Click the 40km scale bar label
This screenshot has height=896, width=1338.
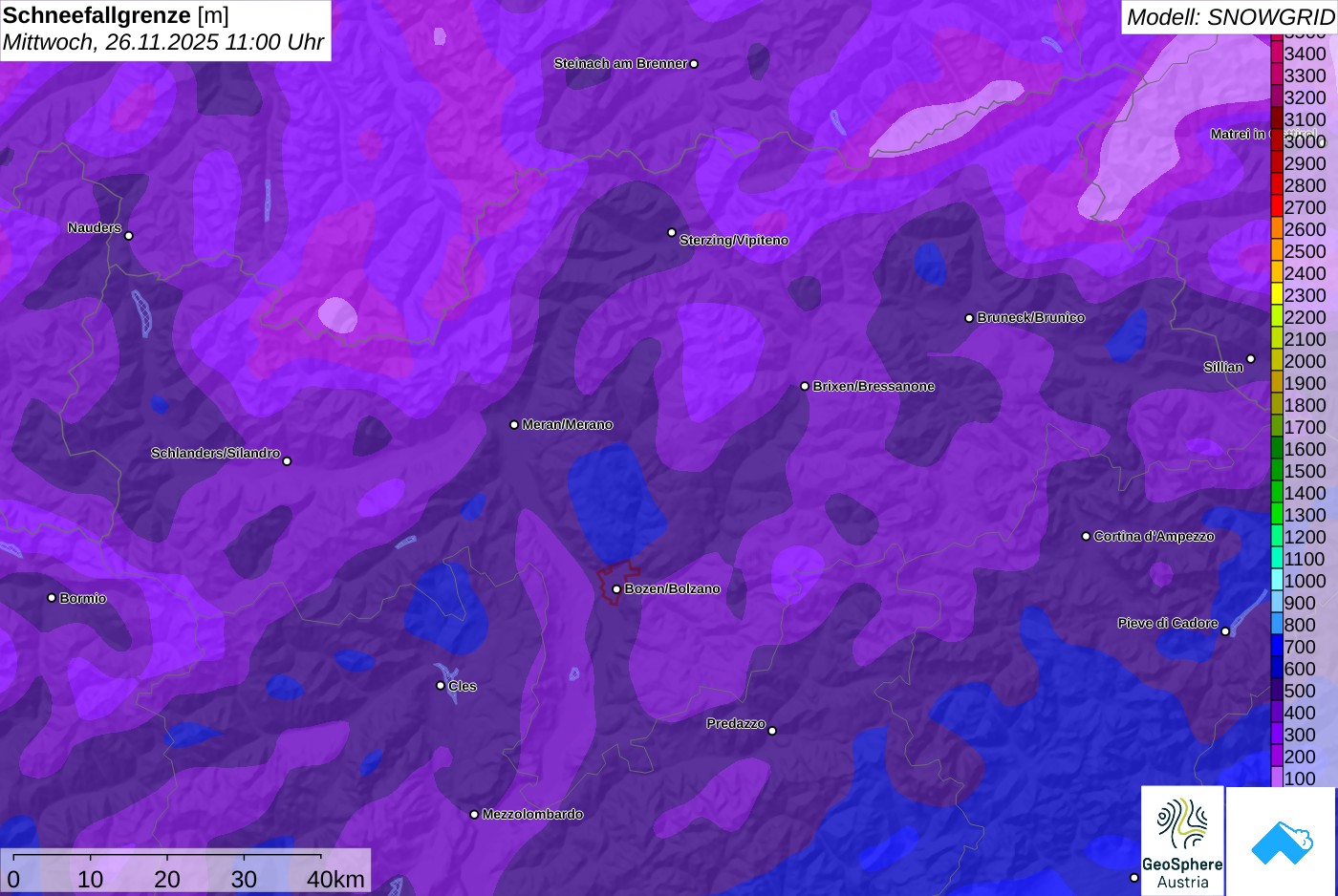[335, 879]
